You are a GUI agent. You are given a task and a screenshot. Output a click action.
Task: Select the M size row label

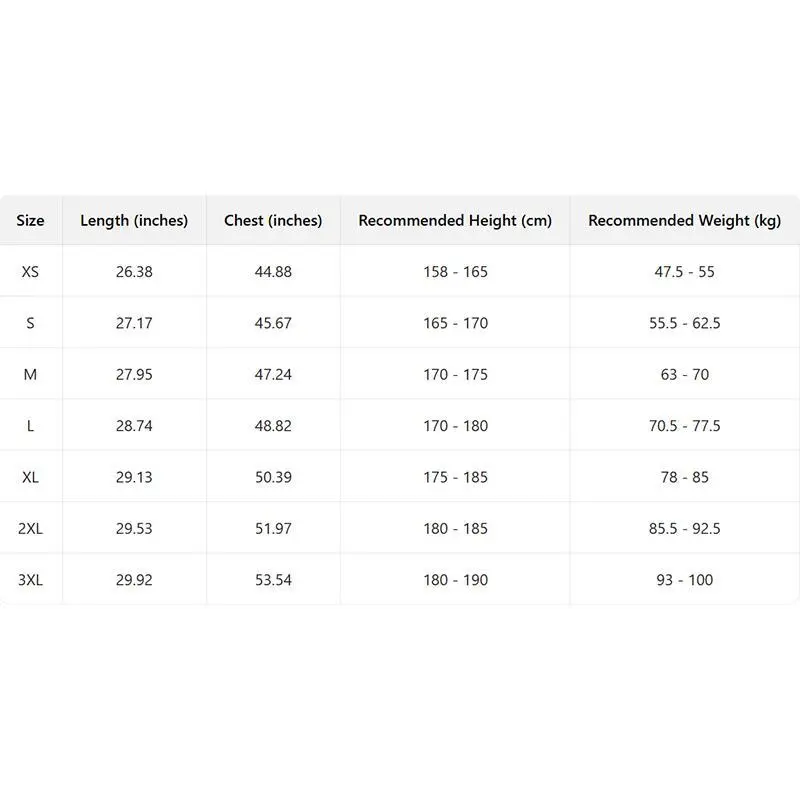pos(30,374)
